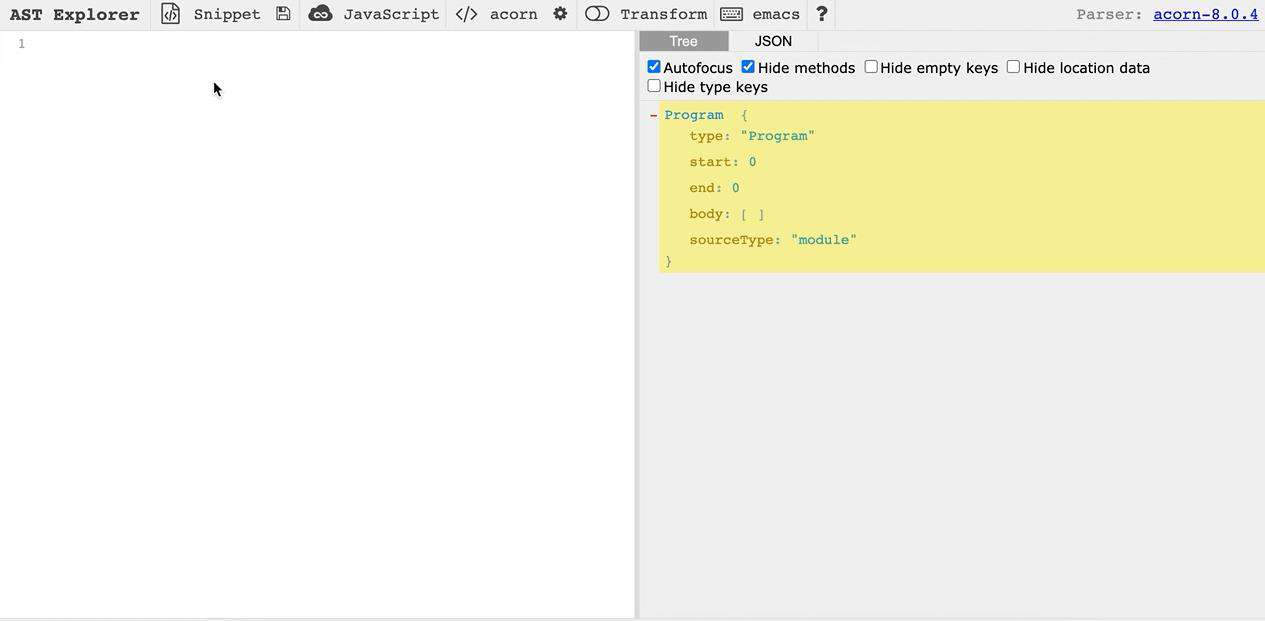
Task: Open help question mark icon
Action: (822, 14)
